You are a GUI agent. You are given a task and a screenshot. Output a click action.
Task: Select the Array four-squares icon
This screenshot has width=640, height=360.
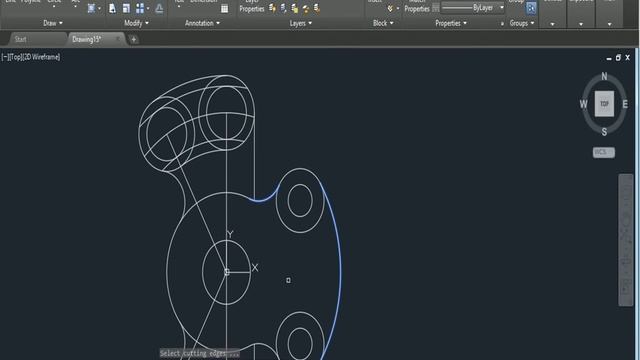click(140, 8)
